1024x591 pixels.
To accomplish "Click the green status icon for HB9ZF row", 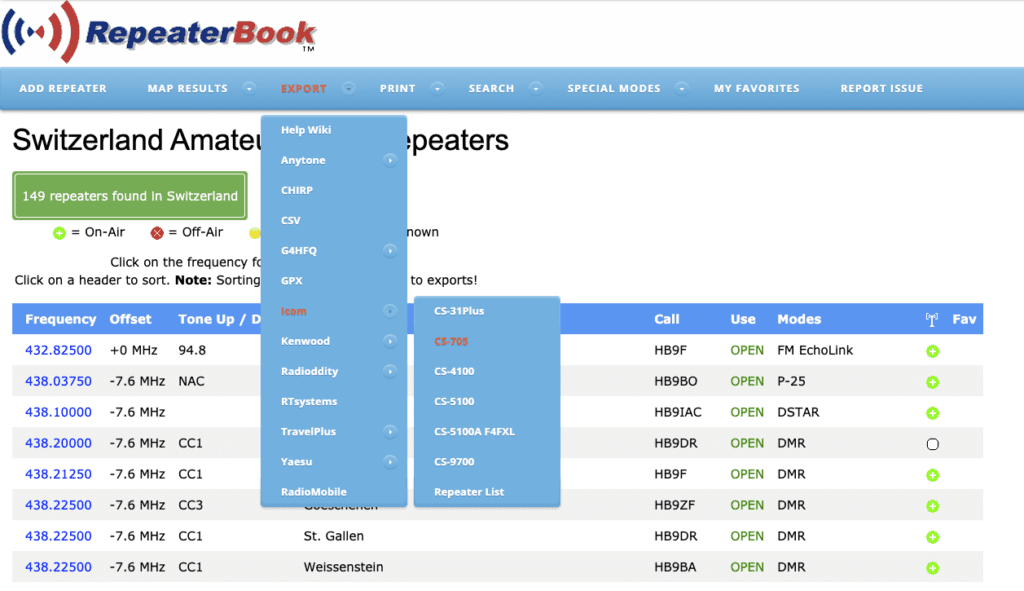I will point(932,506).
